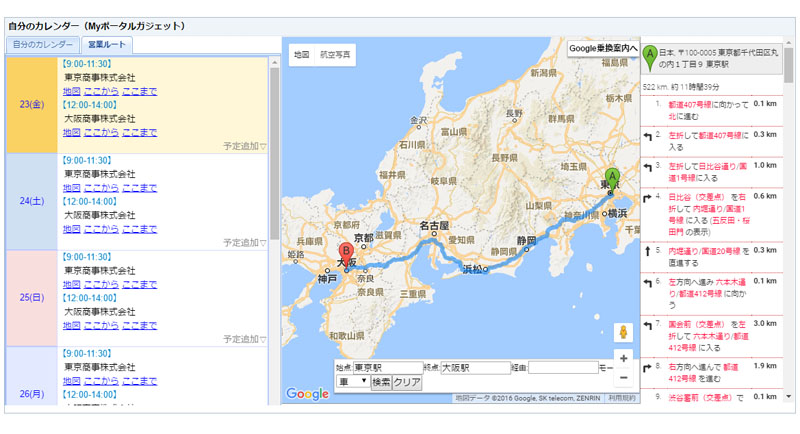This screenshot has height=434, width=800.
Task: Click ここから link for 23(金) 東京商事
Action: click(101, 91)
